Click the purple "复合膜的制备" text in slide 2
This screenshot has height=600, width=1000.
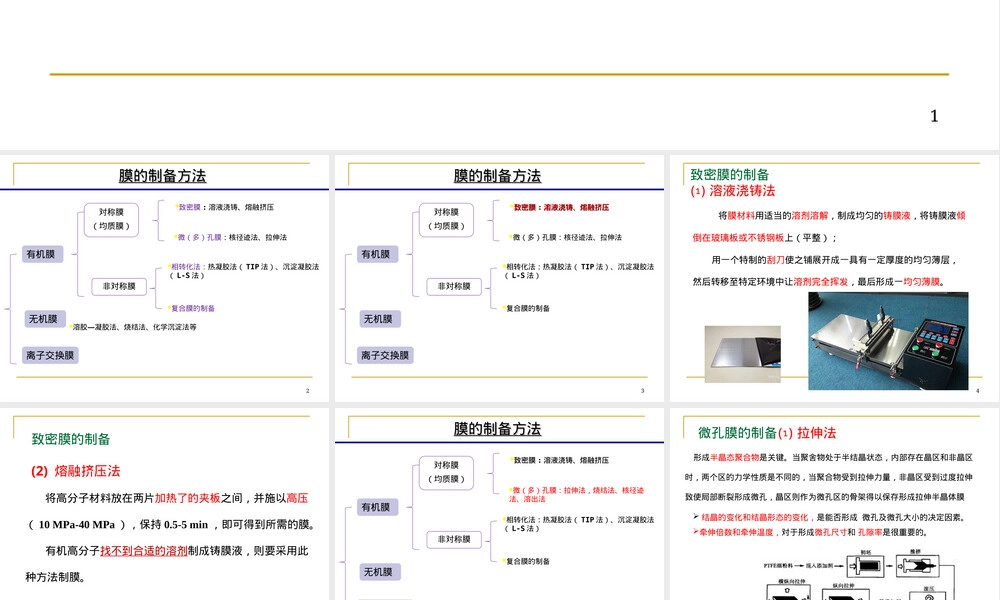click(x=192, y=308)
